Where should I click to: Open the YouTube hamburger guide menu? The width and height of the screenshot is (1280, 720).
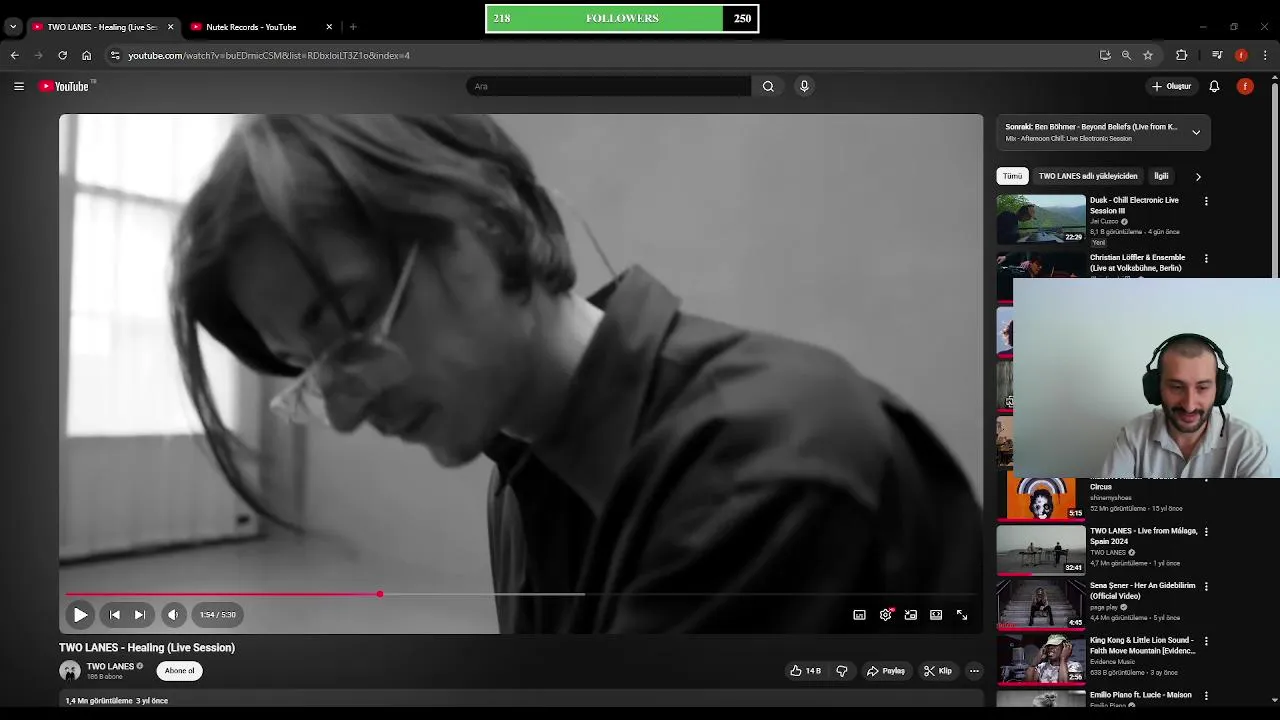(x=19, y=86)
